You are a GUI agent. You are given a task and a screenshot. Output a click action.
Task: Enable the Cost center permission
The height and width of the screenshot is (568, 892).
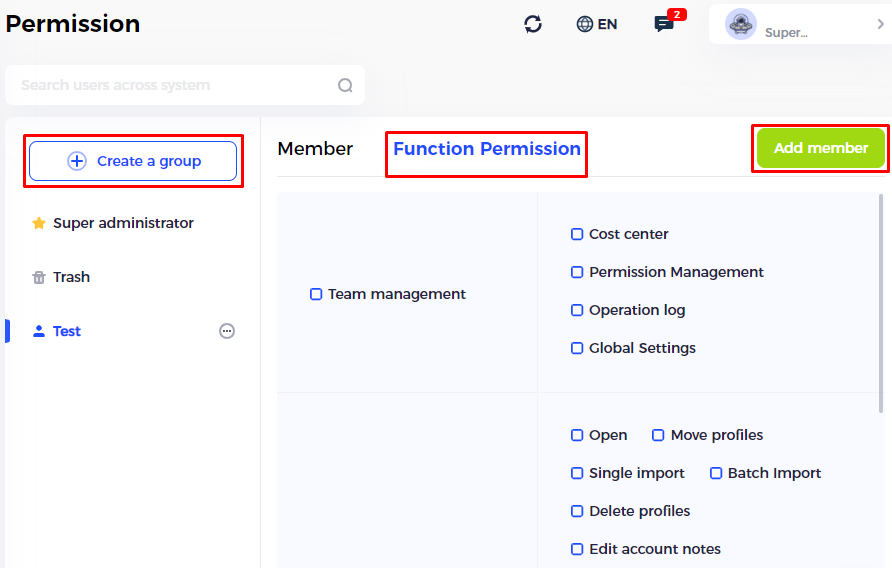pos(577,234)
